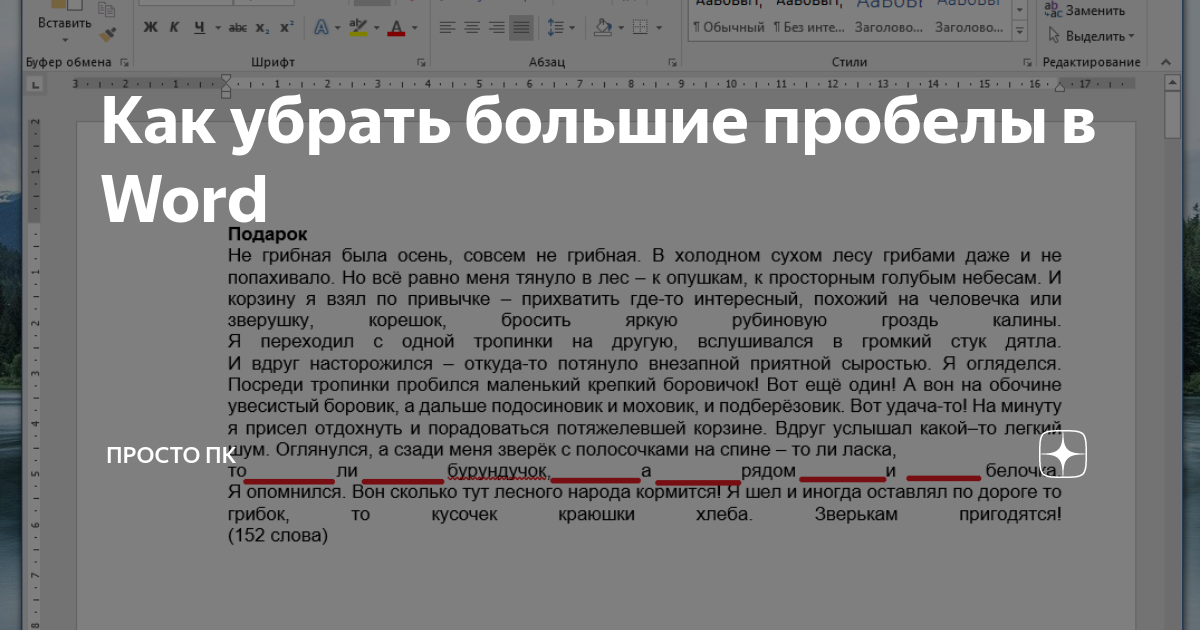The width and height of the screenshot is (1200, 630).
Task: Click the word бурундучок, in the document
Action: 497,470
